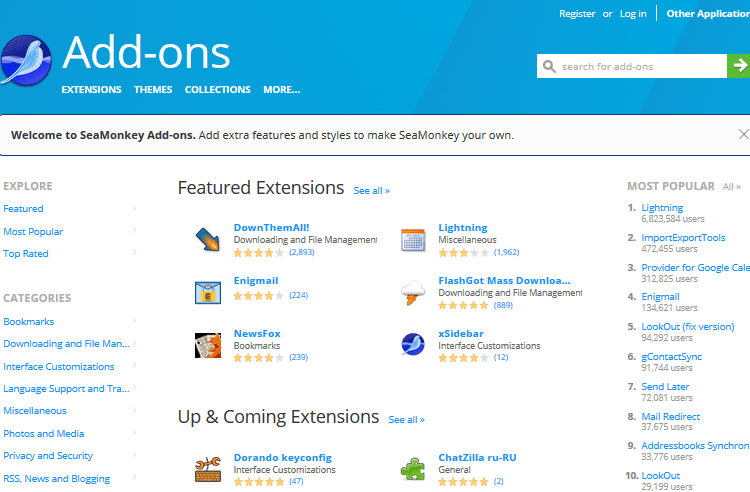Expand the Top Rated row chevron
Image resolution: width=750 pixels, height=492 pixels.
click(x=134, y=252)
